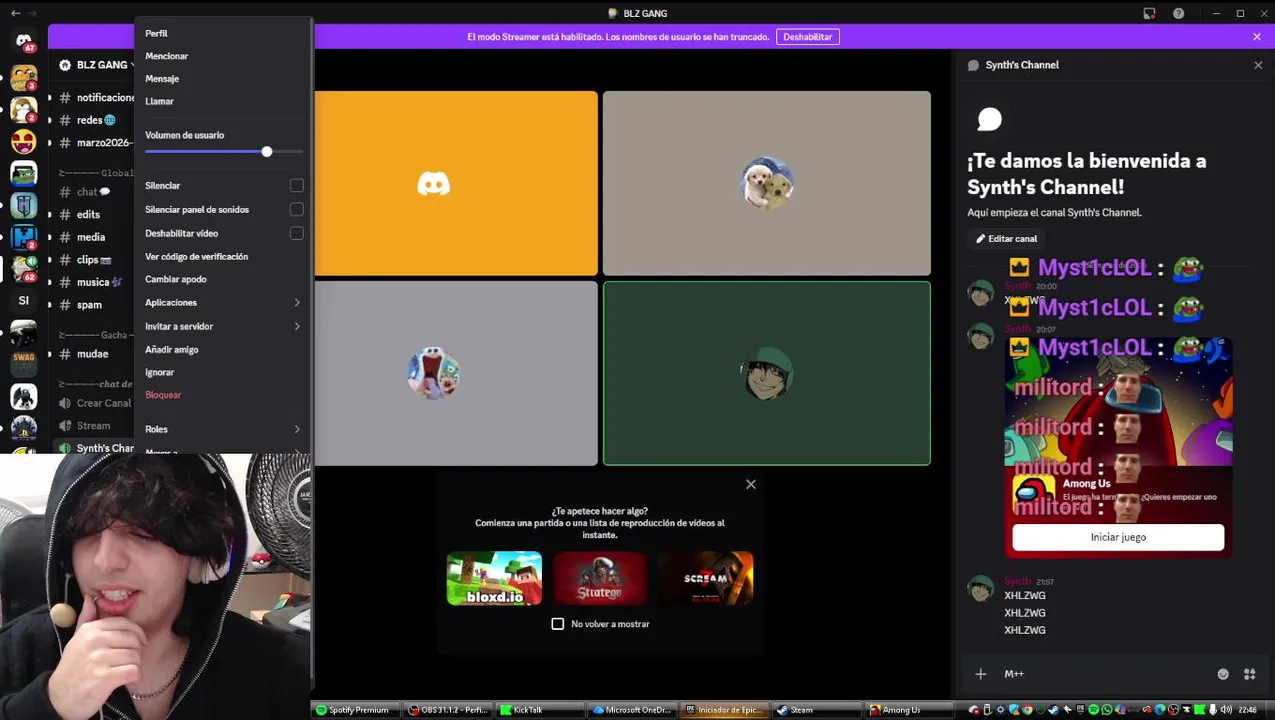This screenshot has height=720, width=1275.
Task: Select the orange Discord logo video tile
Action: (x=456, y=183)
